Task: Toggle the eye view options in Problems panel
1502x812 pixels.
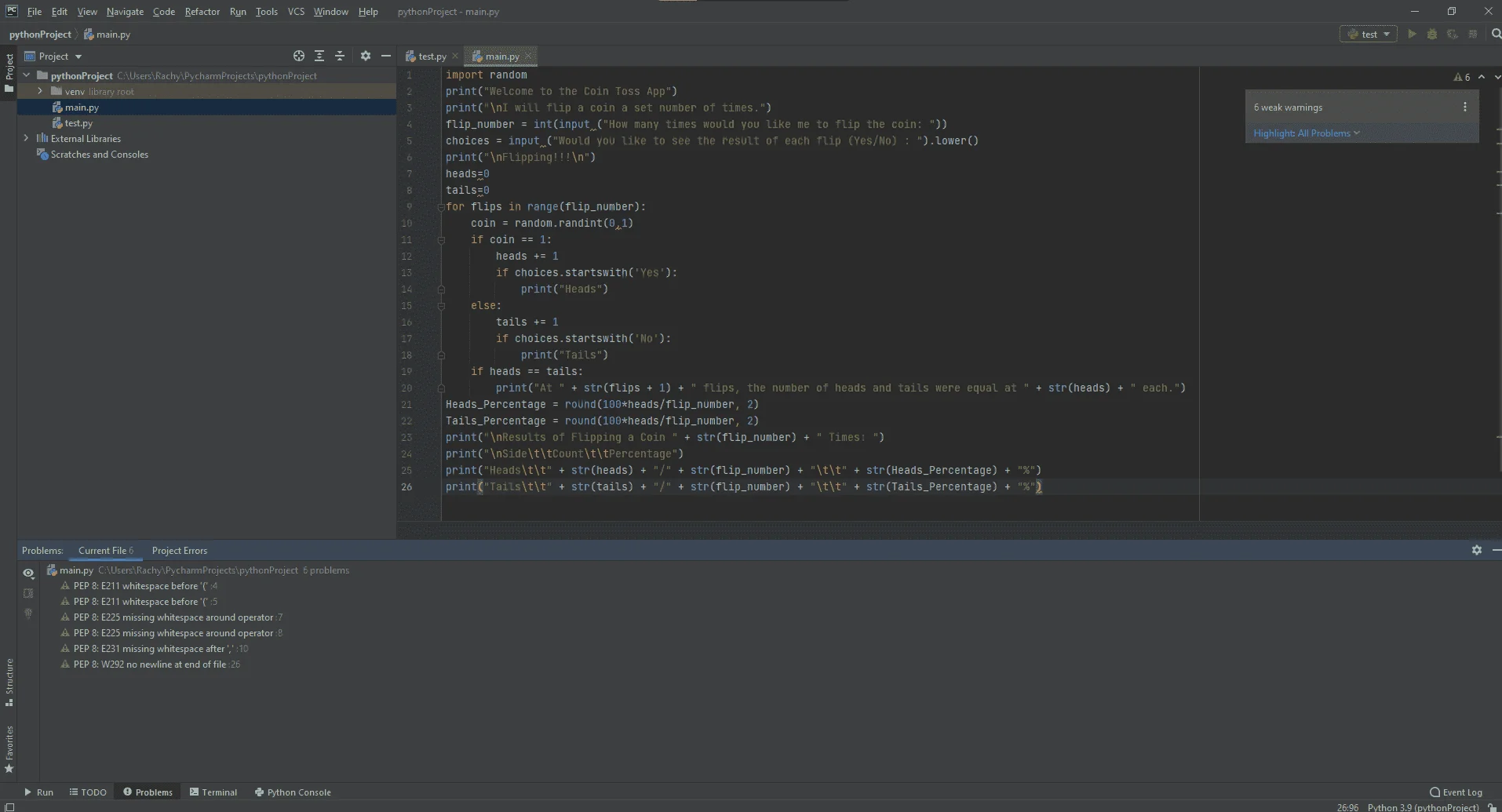Action: coord(28,573)
